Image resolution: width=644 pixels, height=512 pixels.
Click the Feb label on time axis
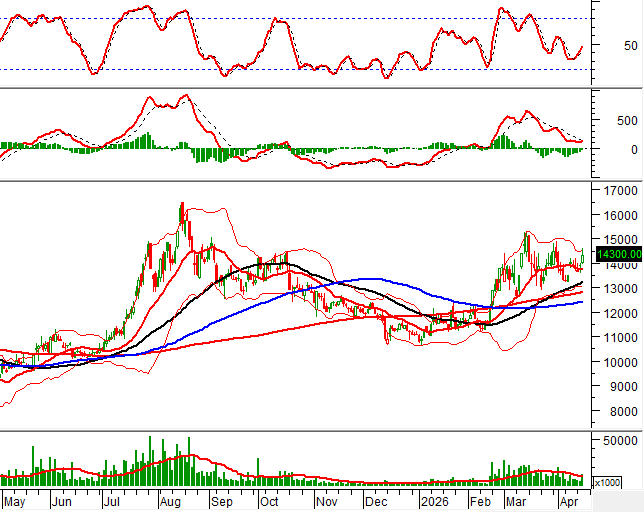coord(482,501)
